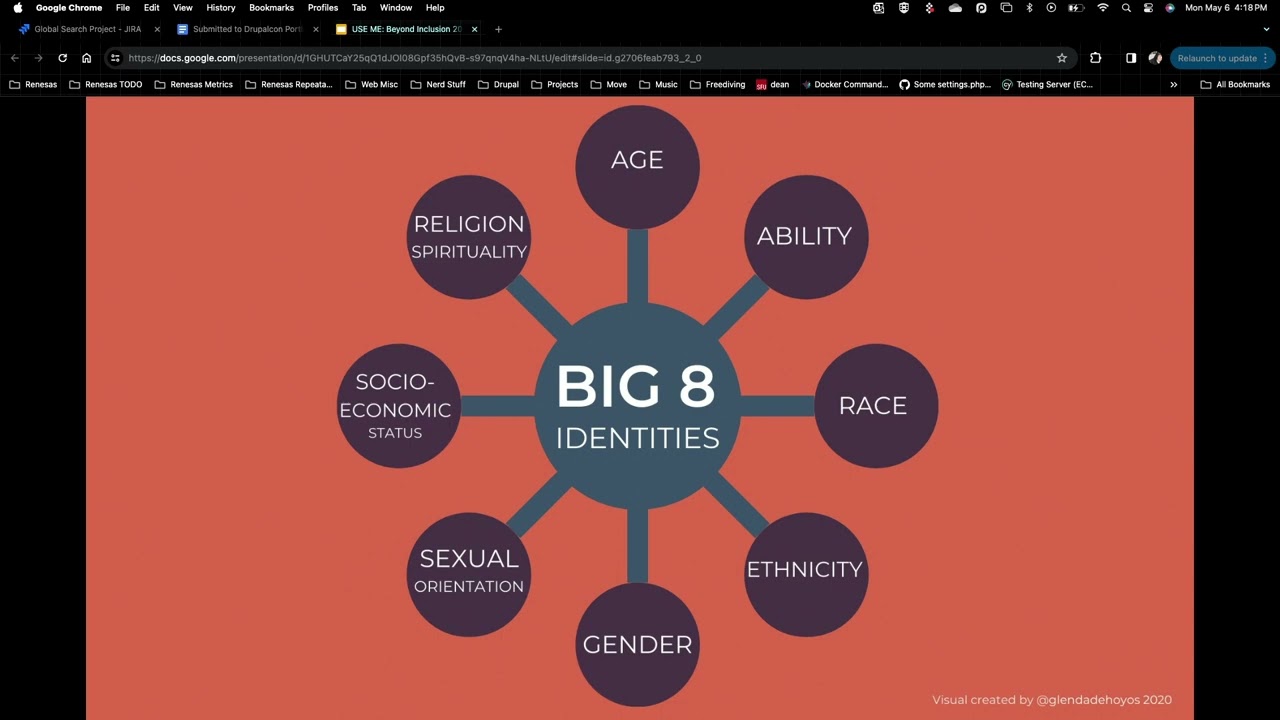The image size is (1280, 720).
Task: Bookmark this page with the star icon
Action: tap(1062, 58)
